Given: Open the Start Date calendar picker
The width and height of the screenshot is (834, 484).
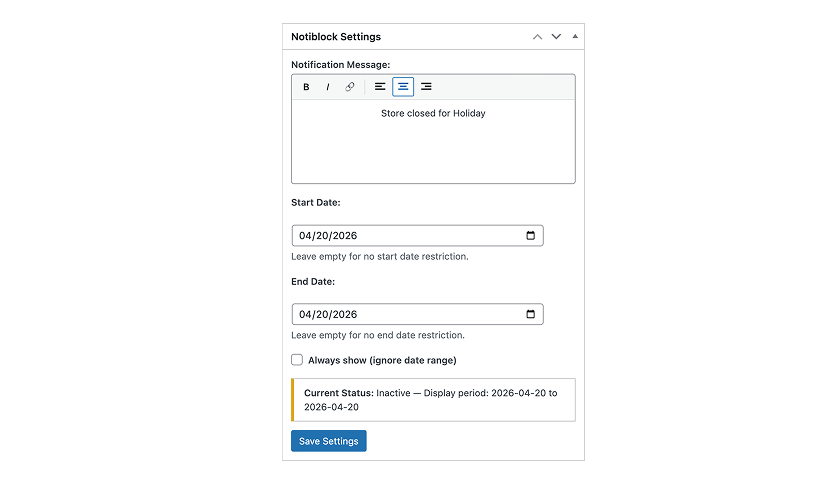Looking at the screenshot, I should pyautogui.click(x=530, y=236).
